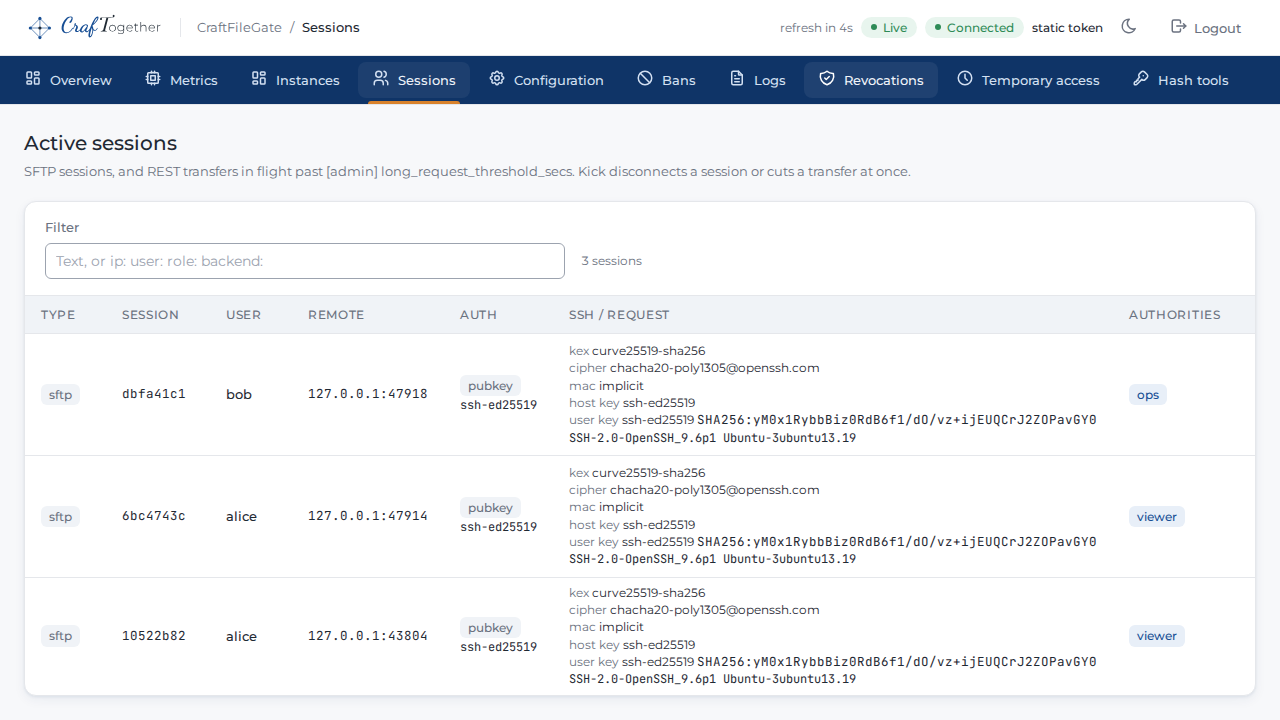Click the Metrics chip icon

coord(153,78)
